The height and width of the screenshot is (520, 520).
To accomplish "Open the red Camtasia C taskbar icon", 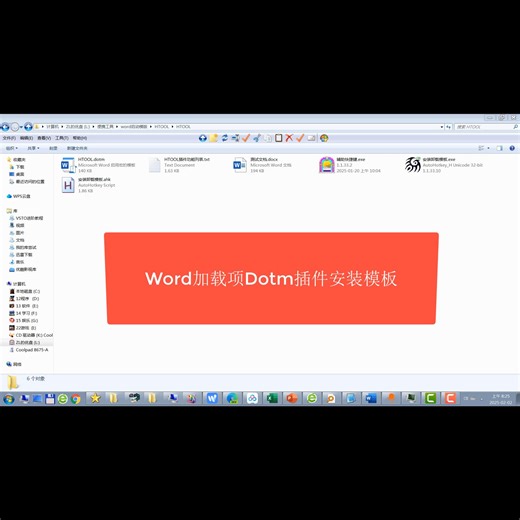I will 450,398.
